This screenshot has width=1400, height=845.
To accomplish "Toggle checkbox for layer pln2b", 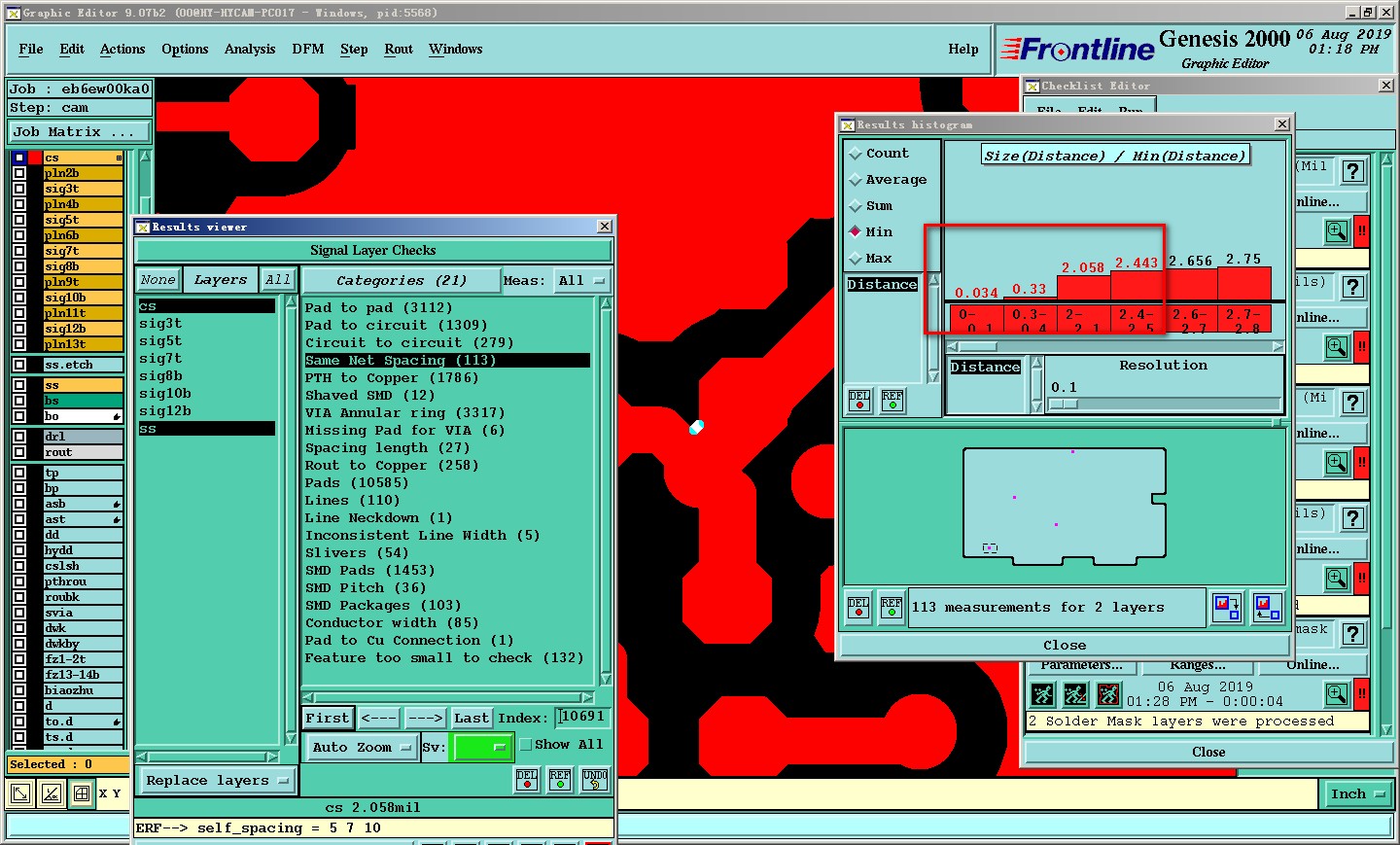I will pyautogui.click(x=19, y=173).
